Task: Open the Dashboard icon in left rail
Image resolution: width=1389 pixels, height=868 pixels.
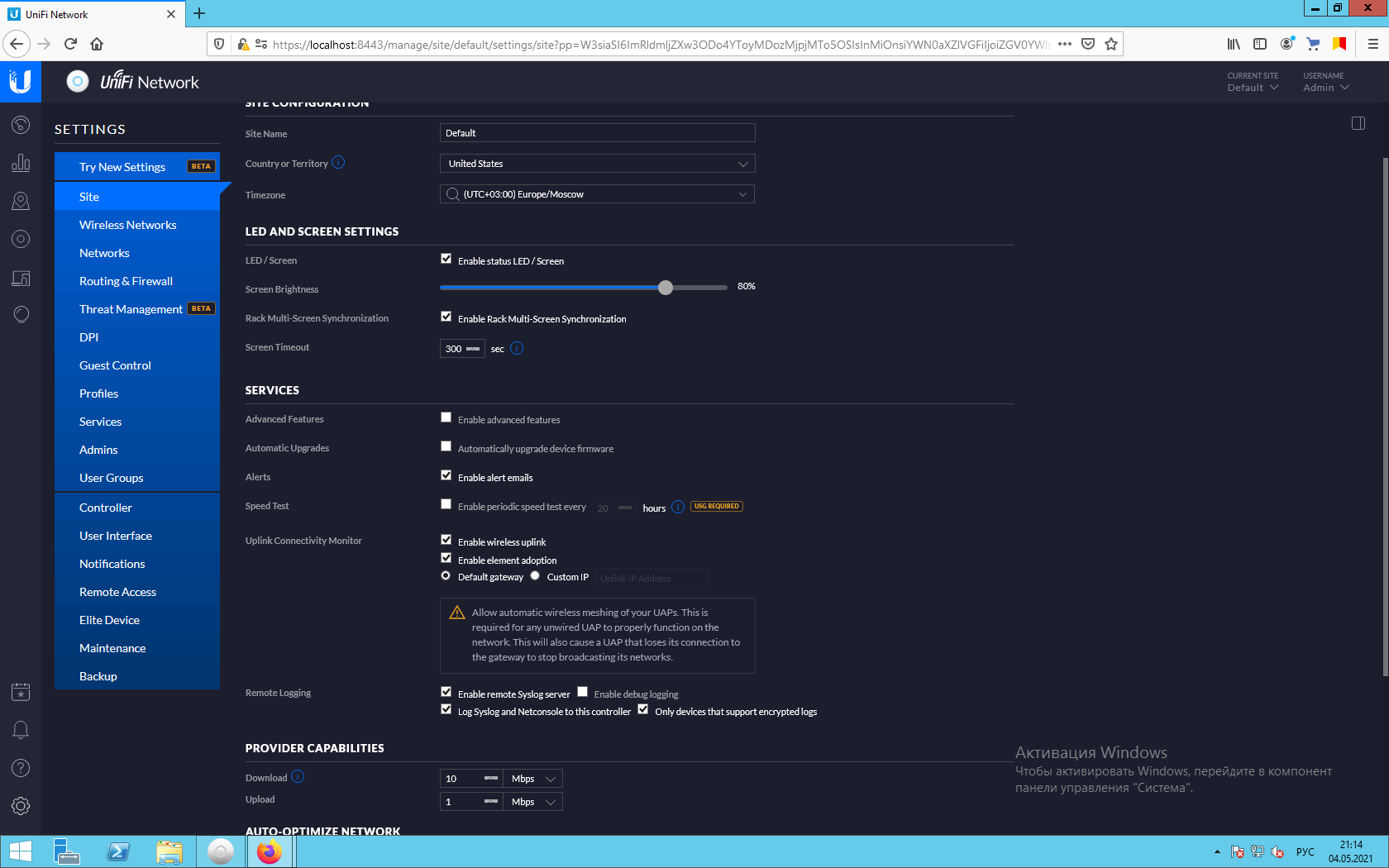Action: click(x=21, y=125)
